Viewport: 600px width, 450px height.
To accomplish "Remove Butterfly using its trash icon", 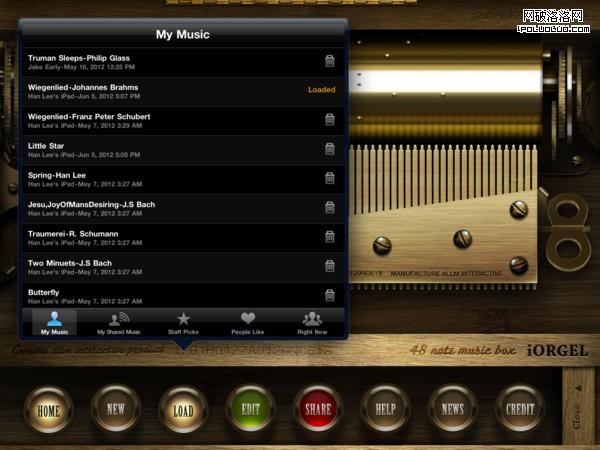I will 329,295.
